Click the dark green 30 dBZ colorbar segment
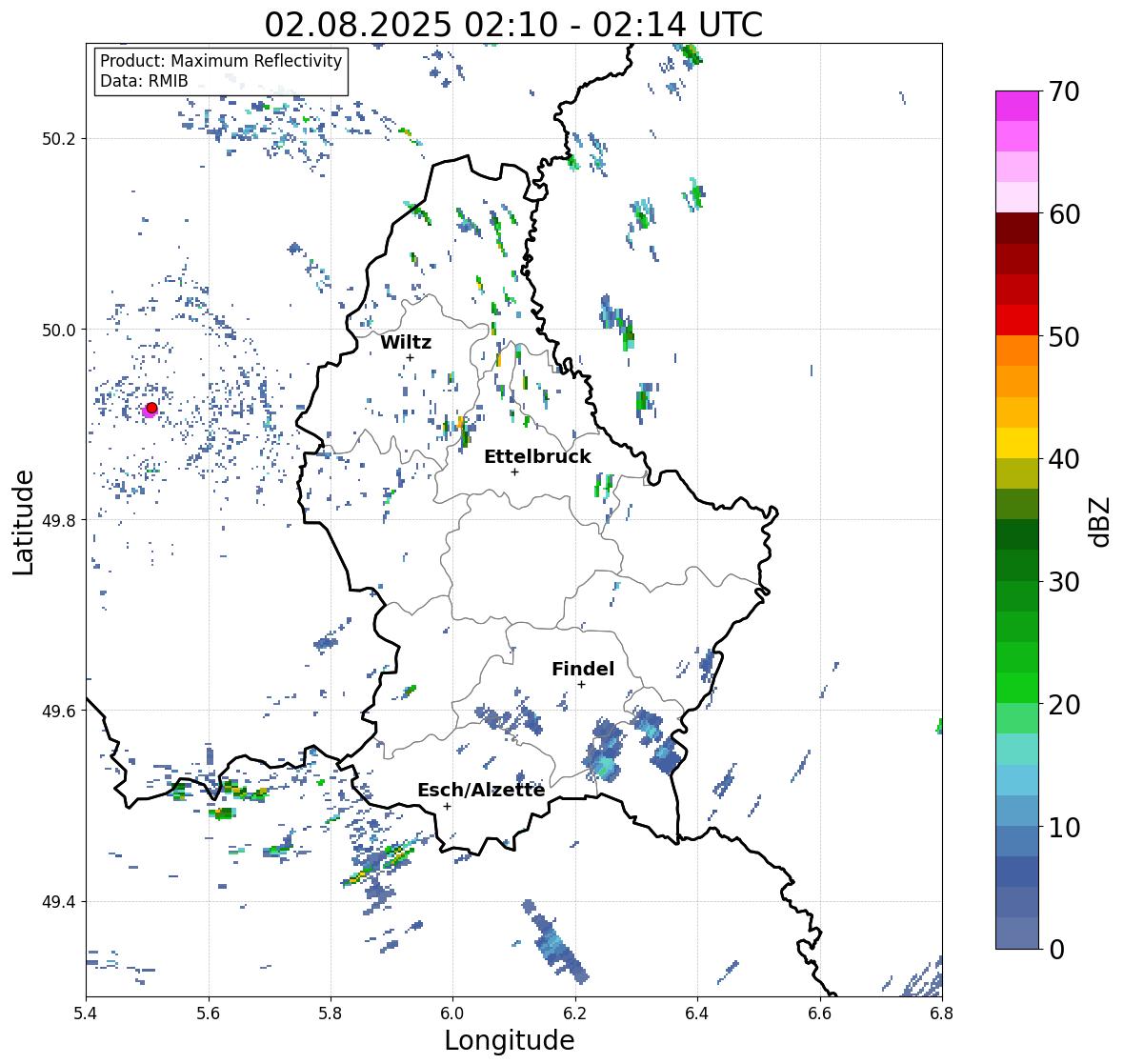 pos(1017,566)
